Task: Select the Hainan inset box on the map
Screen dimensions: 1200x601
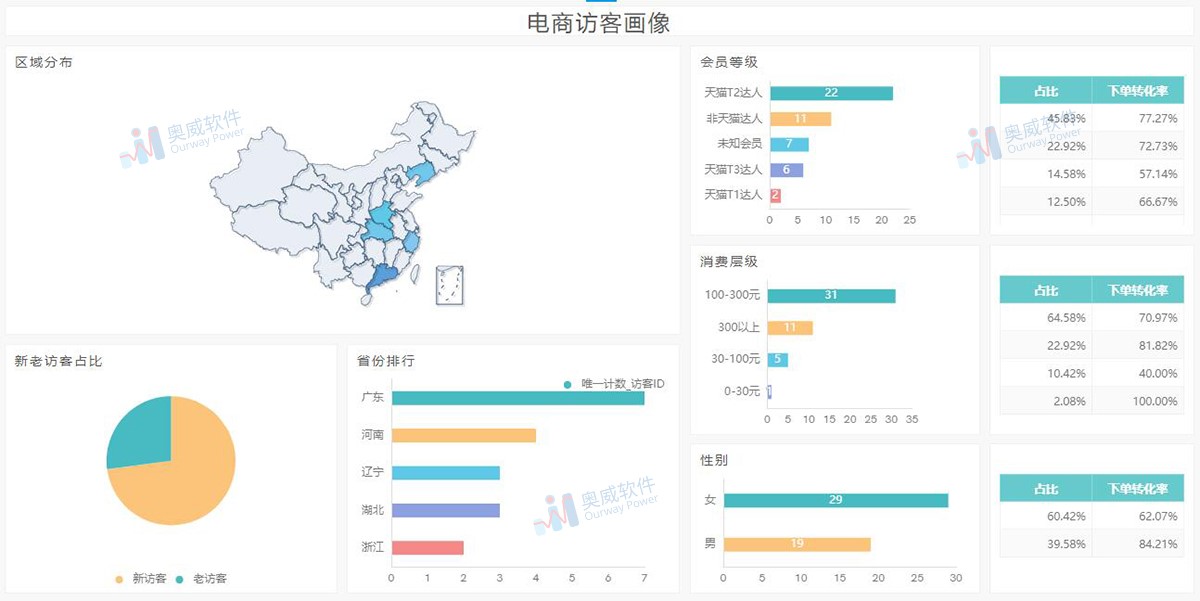Action: (447, 284)
